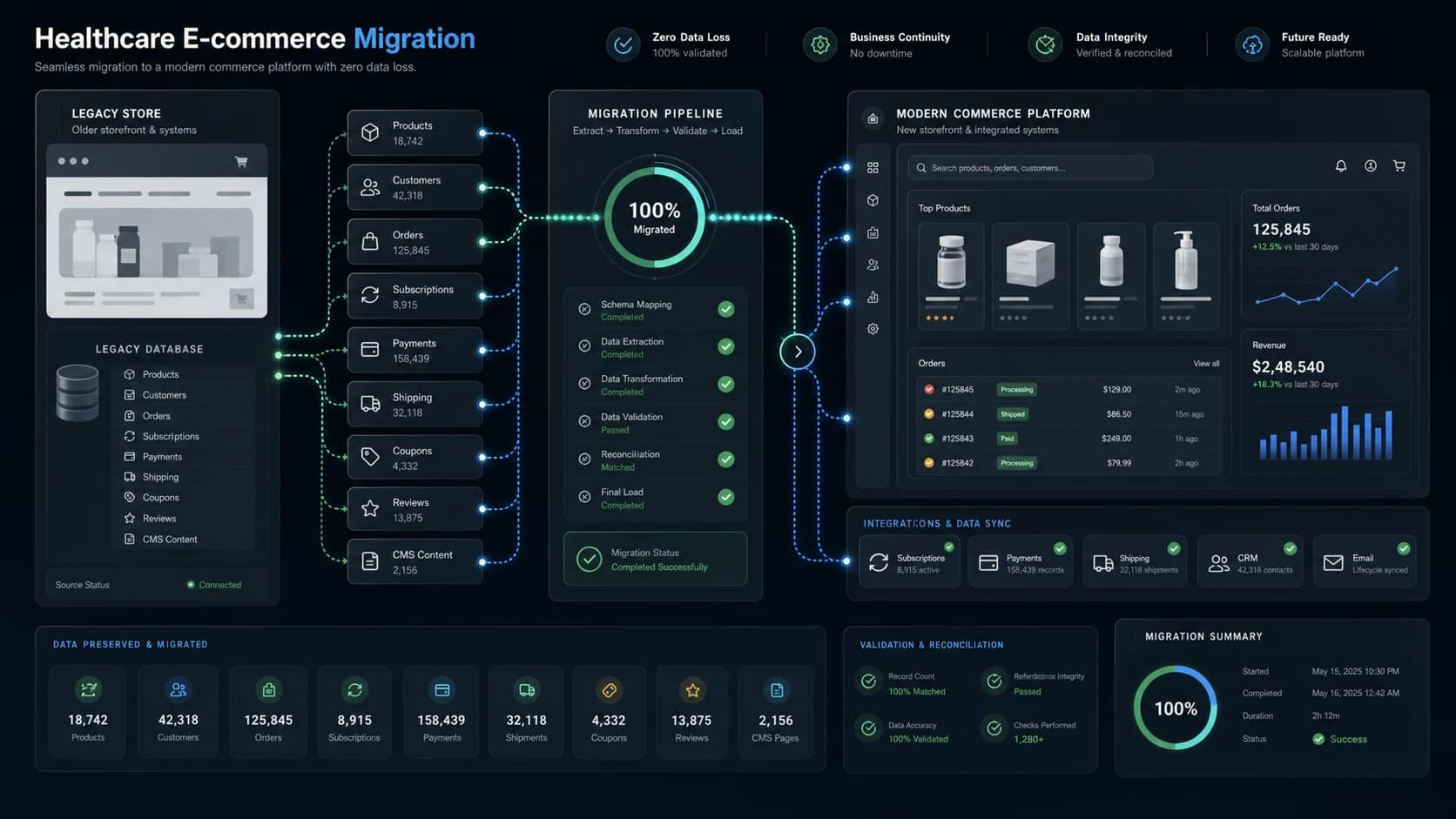1456x819 pixels.
Task: Click the 100% Migrated progress ring
Action: point(655,218)
